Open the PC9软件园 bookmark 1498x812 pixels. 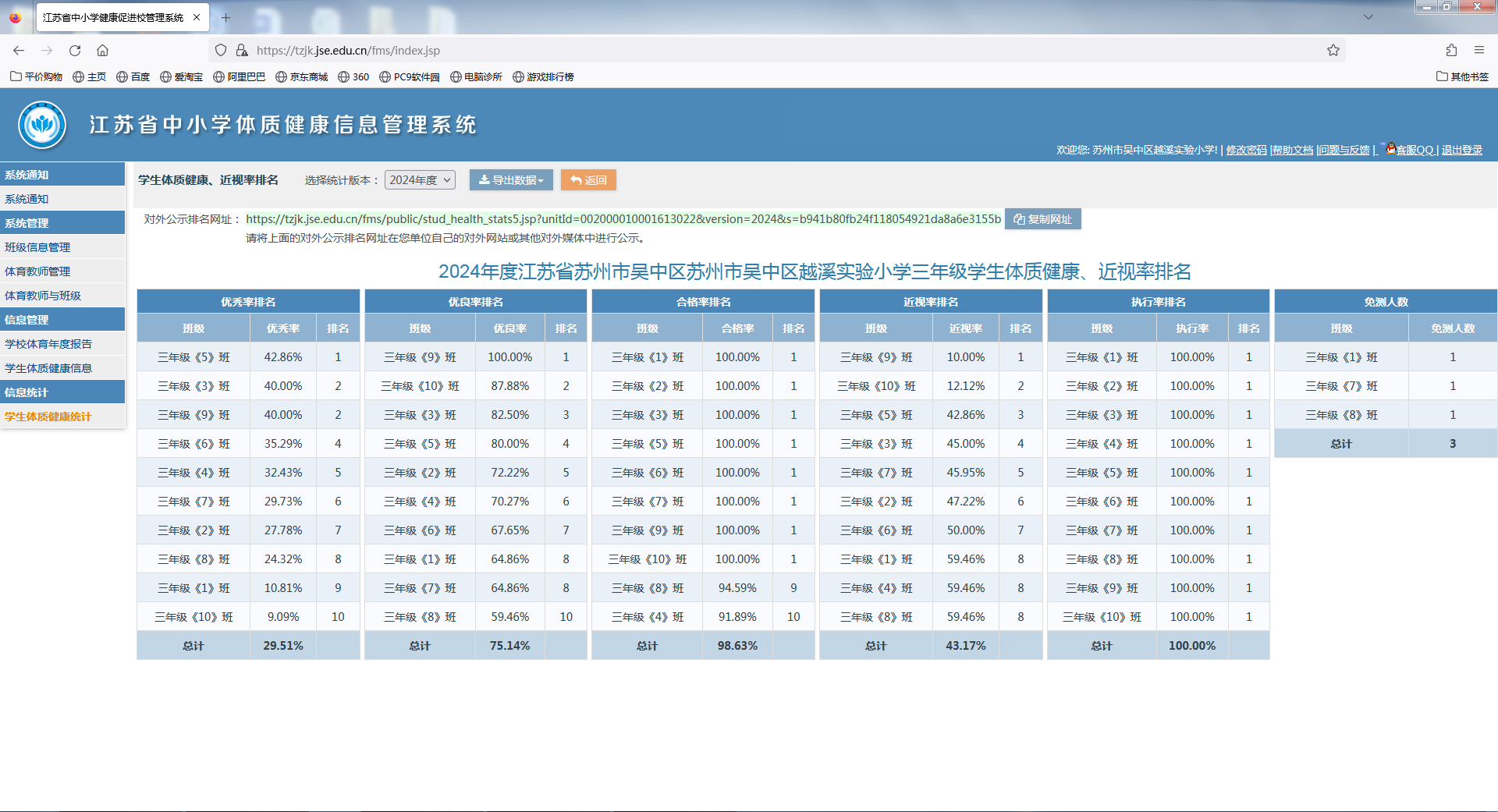coord(410,76)
